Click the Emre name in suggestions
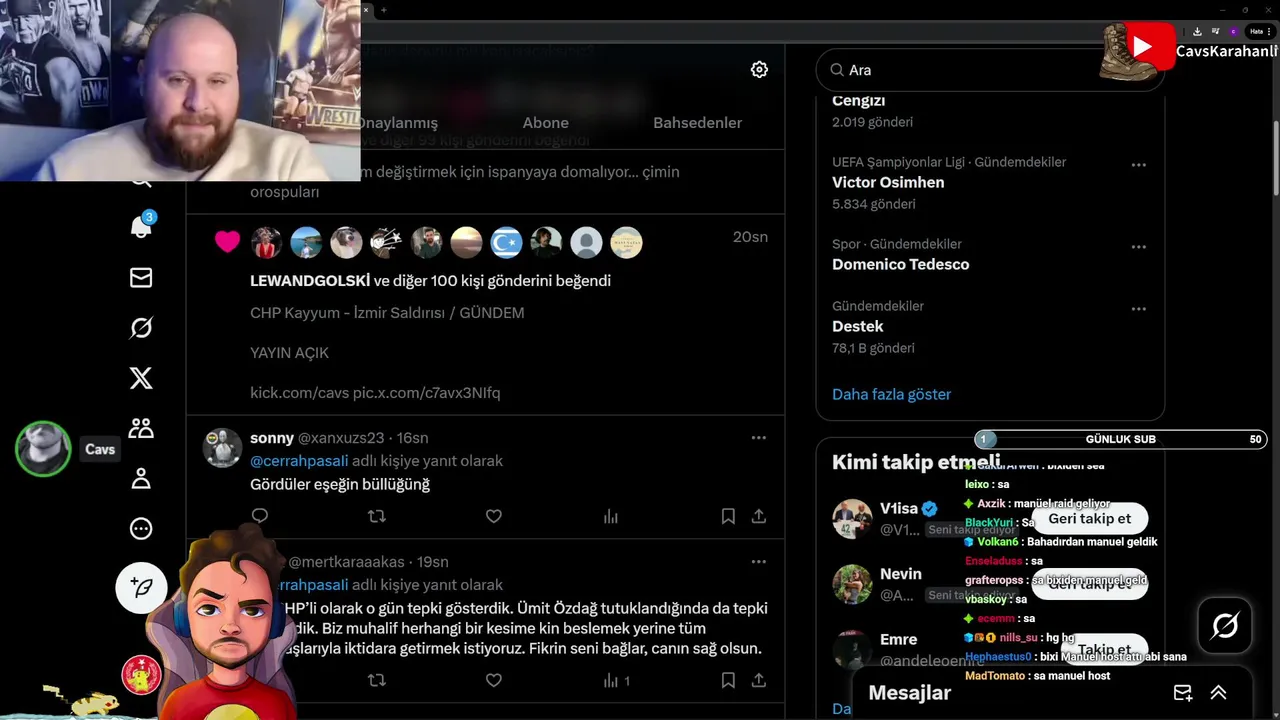Screen dimensions: 1280x720 tap(899, 639)
